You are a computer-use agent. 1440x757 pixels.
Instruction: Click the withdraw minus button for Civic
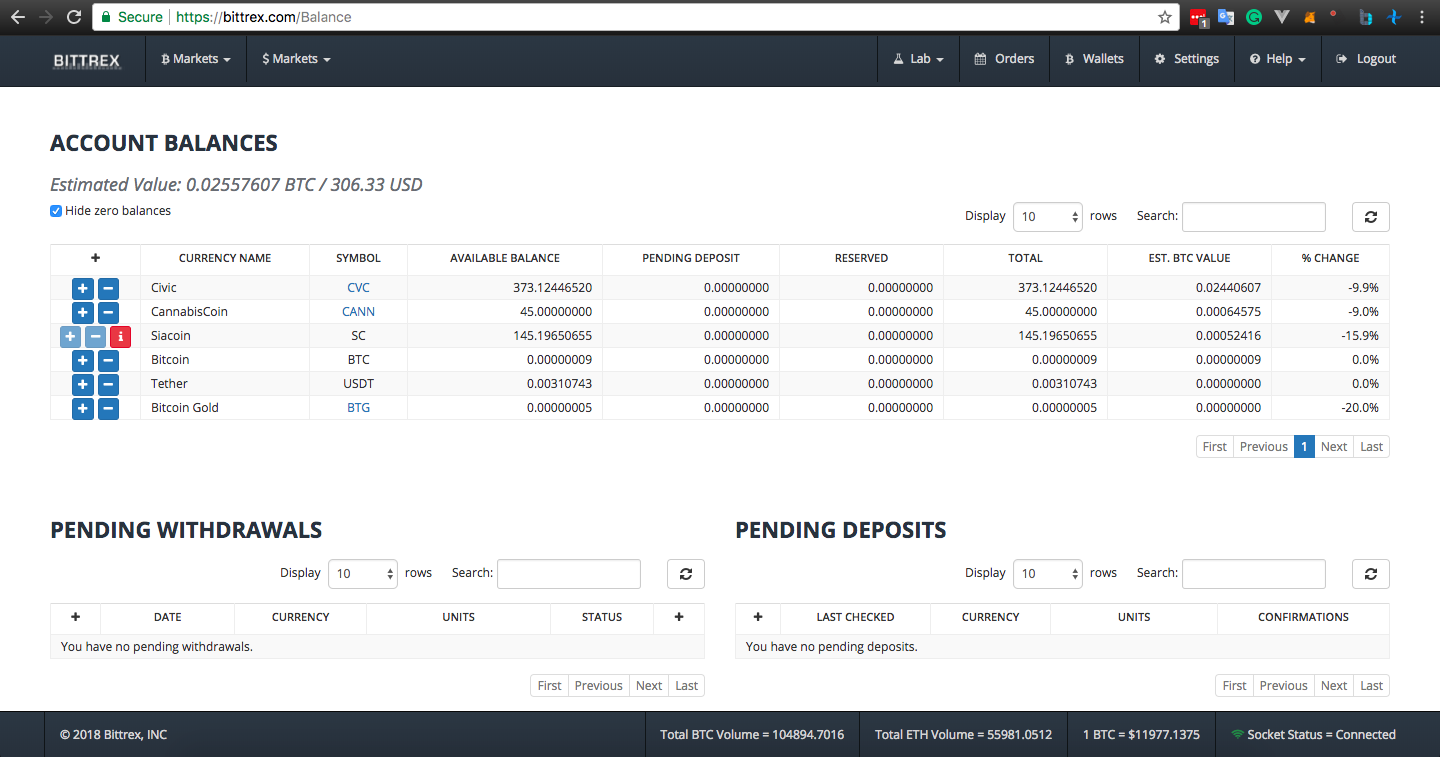108,288
